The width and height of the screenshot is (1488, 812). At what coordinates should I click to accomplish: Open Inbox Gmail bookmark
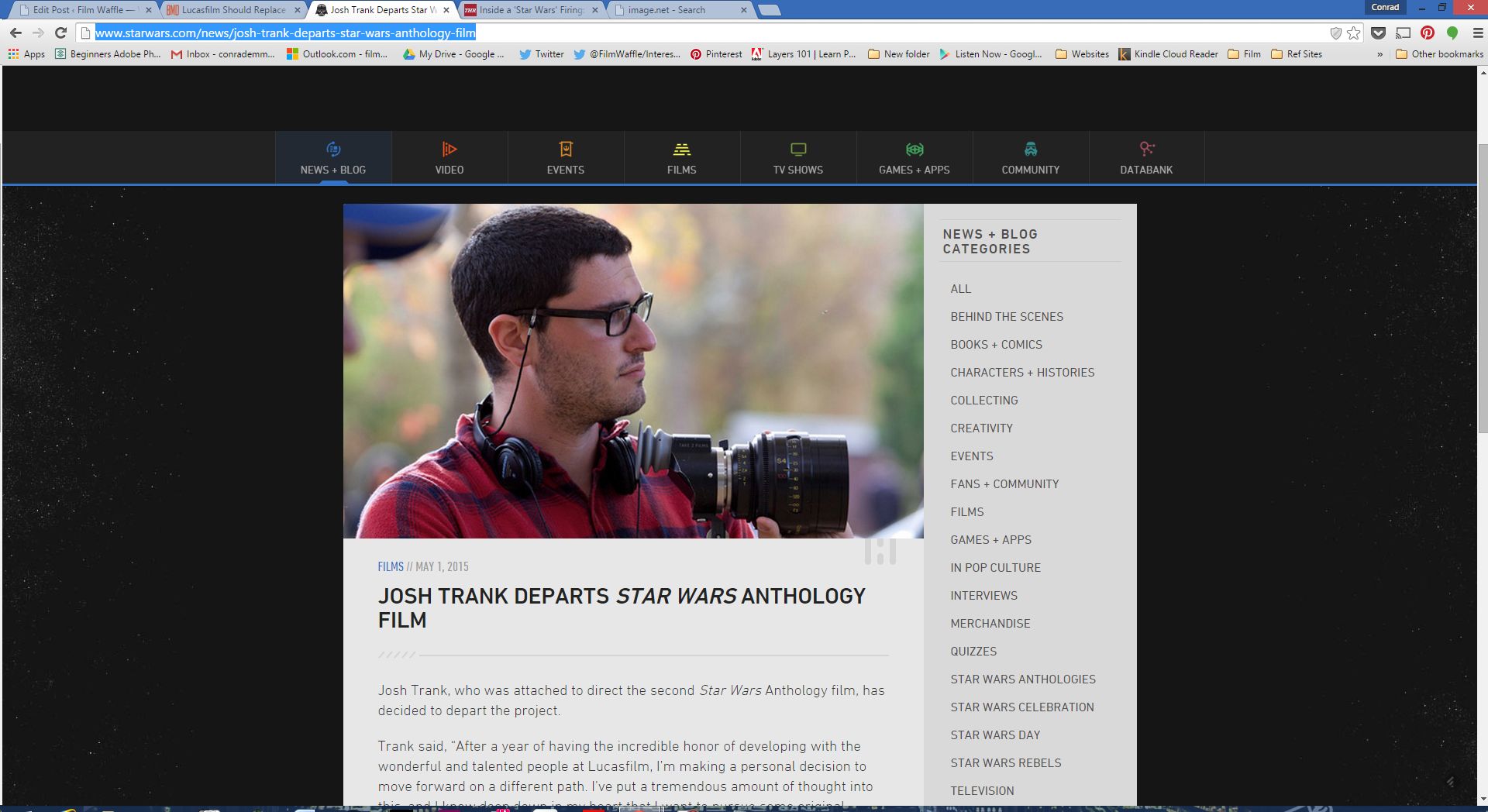click(223, 54)
